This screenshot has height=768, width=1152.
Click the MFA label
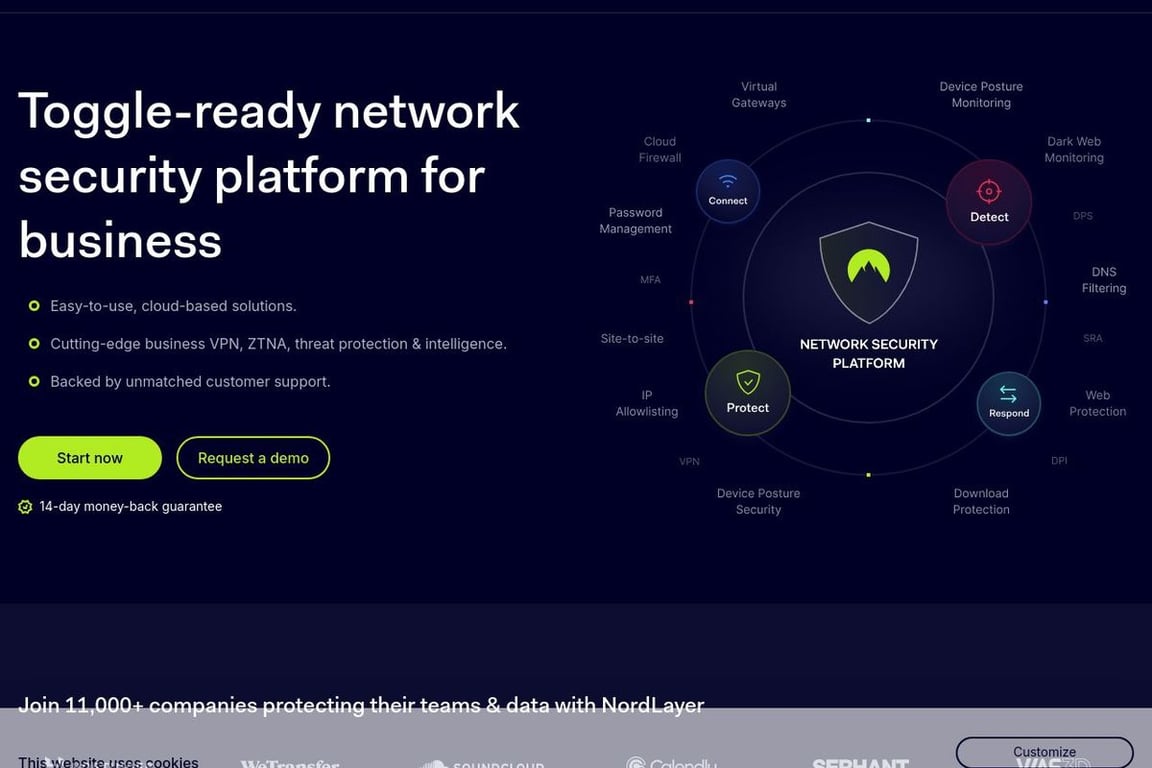pos(650,280)
